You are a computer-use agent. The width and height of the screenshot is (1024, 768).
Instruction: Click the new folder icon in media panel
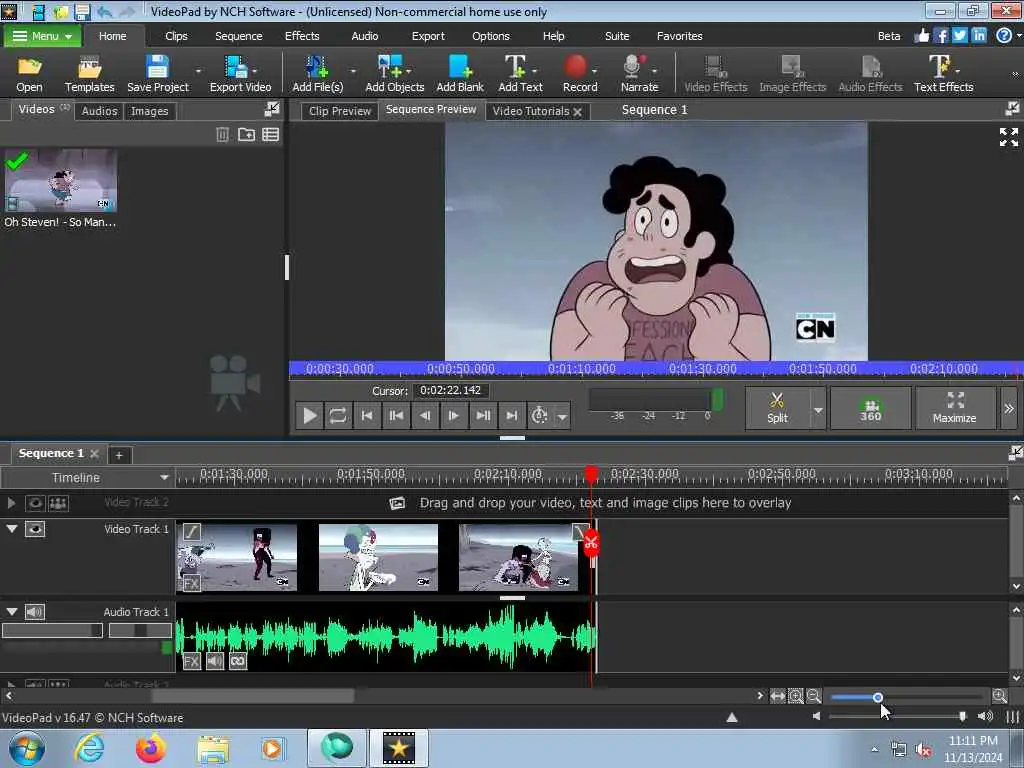click(x=246, y=135)
